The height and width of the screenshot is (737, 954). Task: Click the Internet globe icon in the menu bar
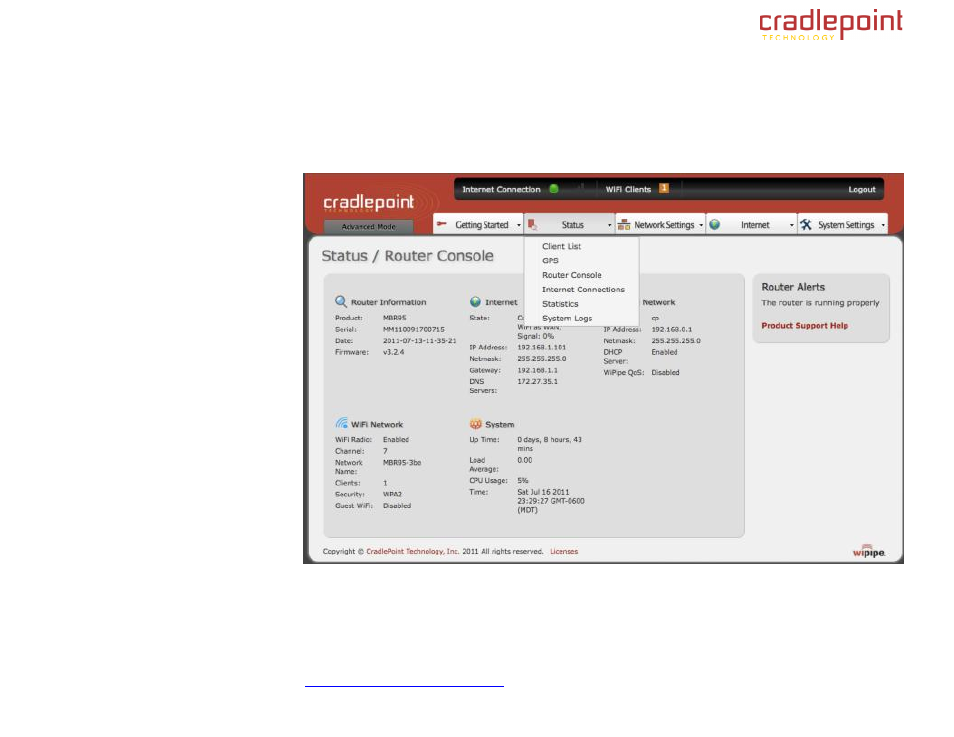[x=715, y=225]
